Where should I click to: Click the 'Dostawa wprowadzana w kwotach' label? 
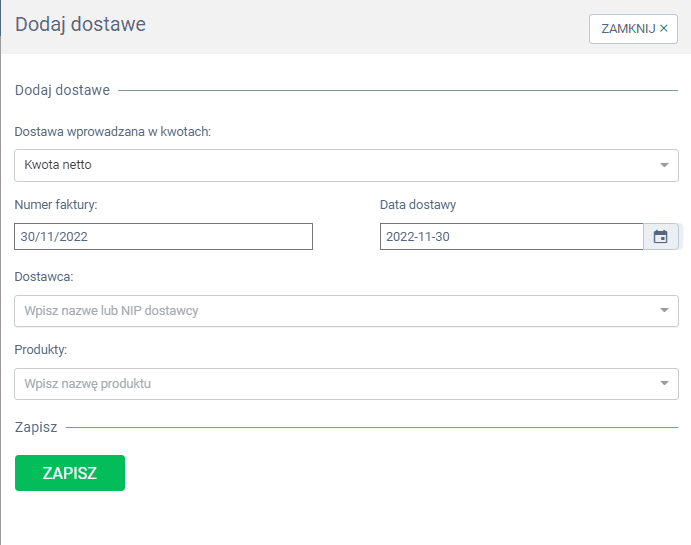112,132
